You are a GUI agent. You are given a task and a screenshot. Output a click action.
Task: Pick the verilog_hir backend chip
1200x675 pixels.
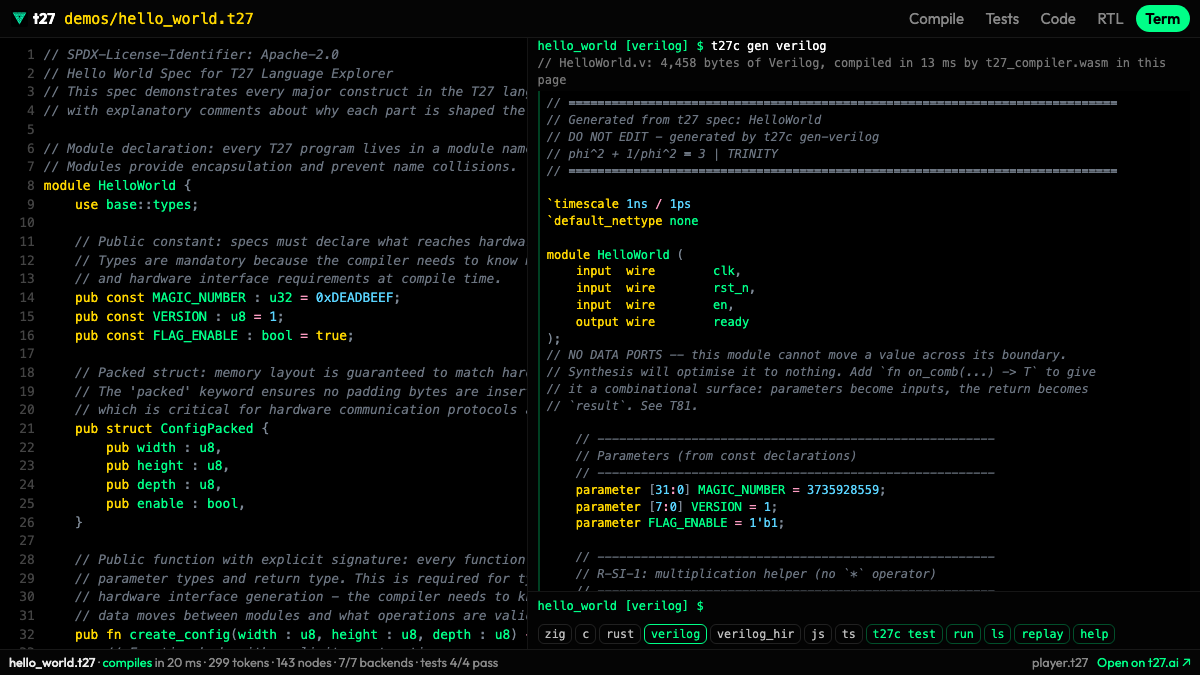click(755, 634)
